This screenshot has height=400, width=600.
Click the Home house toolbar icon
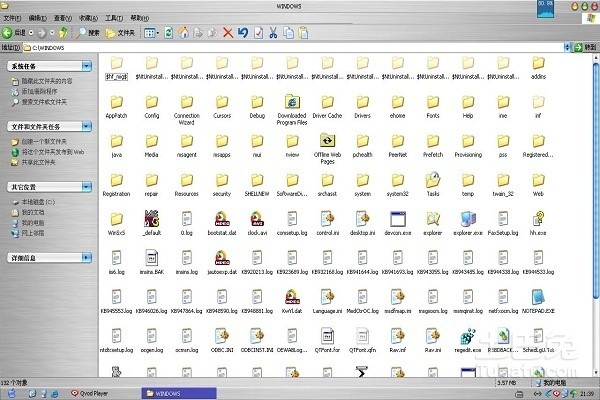tap(184, 33)
